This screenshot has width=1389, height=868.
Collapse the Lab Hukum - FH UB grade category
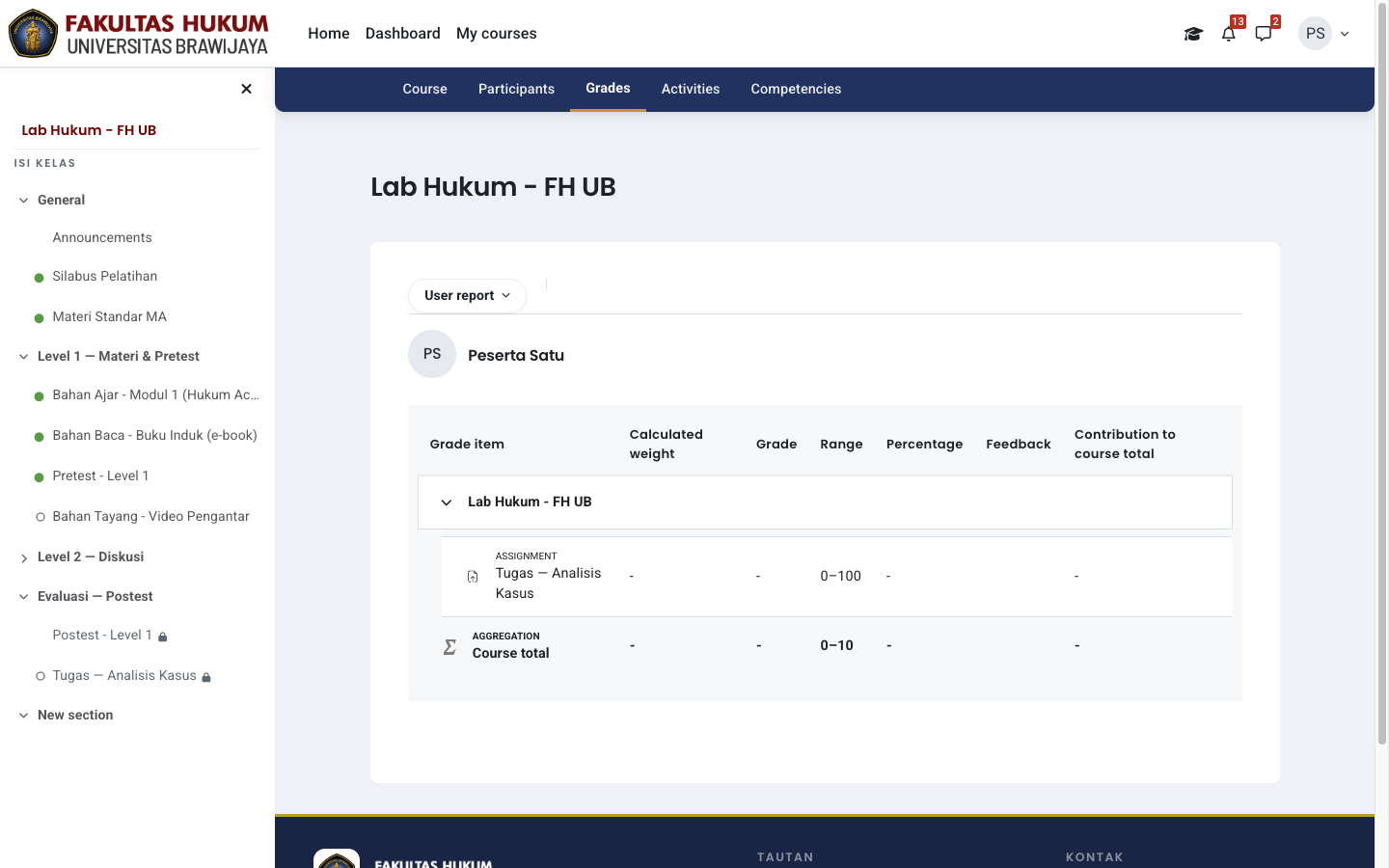point(447,502)
